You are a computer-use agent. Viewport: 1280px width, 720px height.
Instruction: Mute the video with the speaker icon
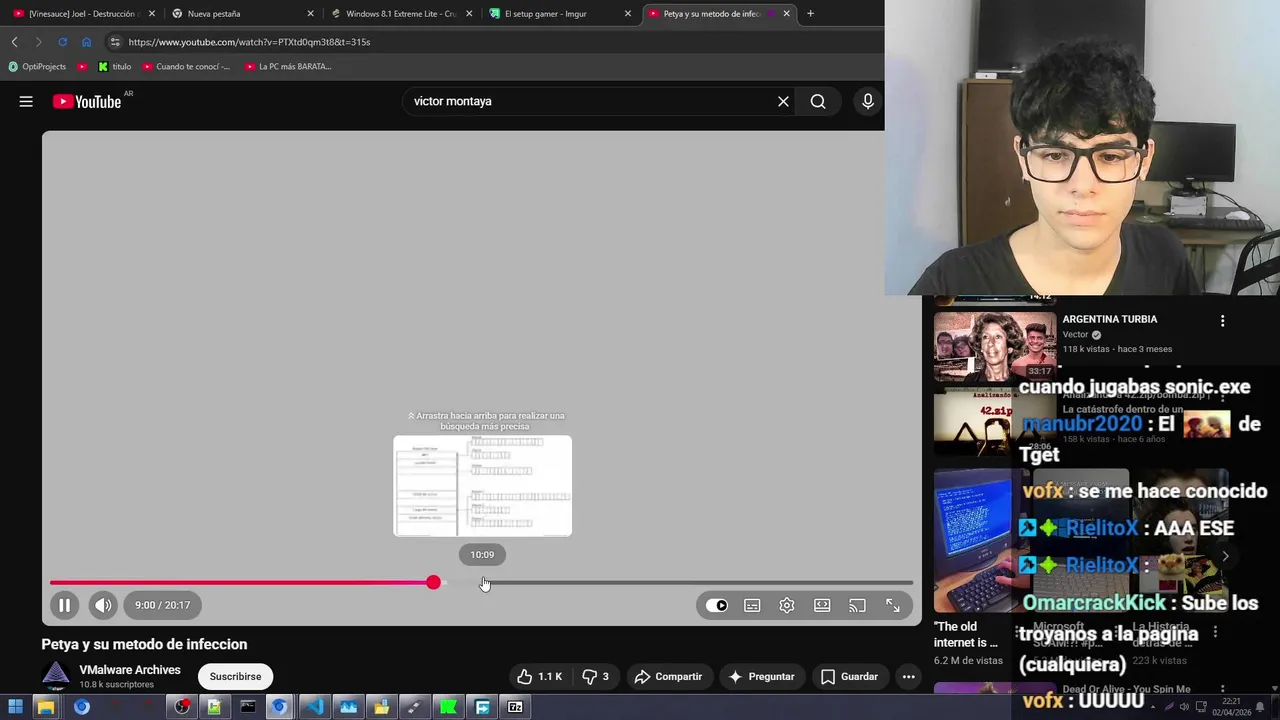[103, 605]
